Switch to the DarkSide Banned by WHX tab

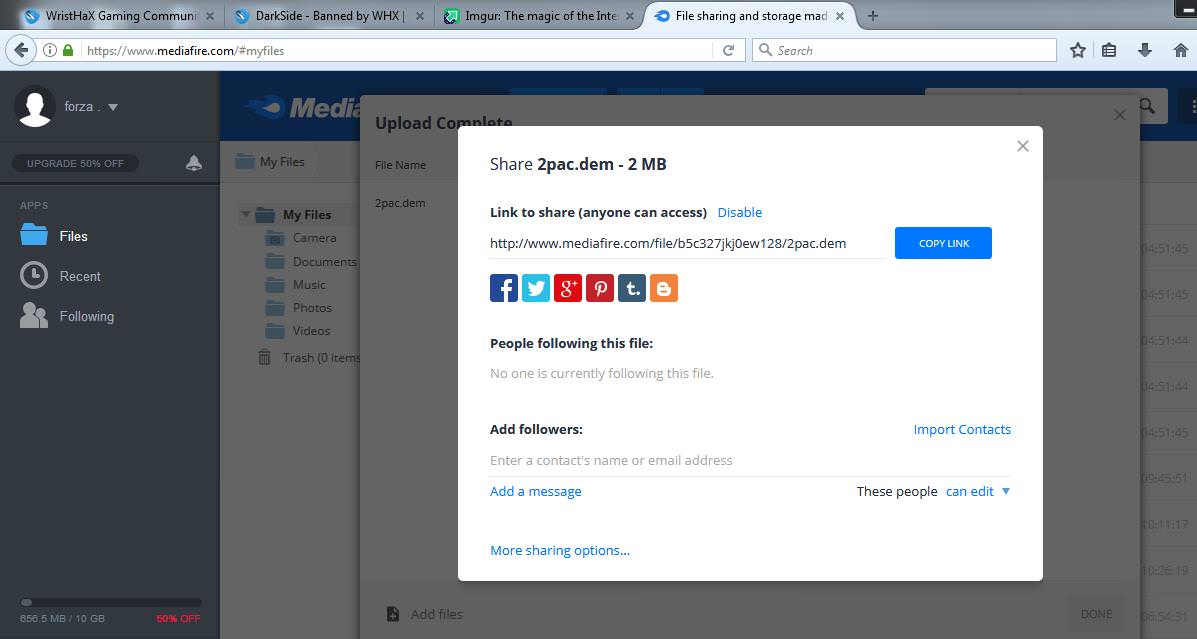tap(329, 15)
